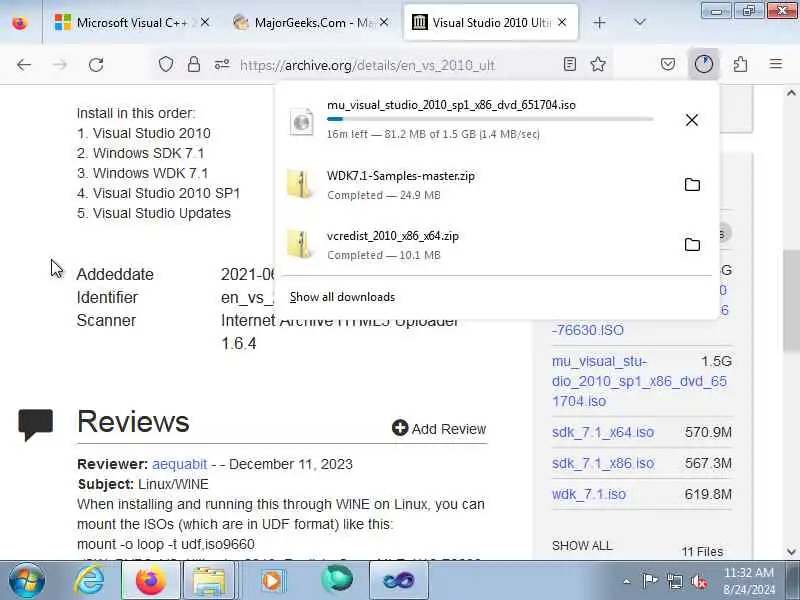Image resolution: width=800 pixels, height=600 pixels.
Task: Open the green globe taskbar app
Action: point(337,580)
